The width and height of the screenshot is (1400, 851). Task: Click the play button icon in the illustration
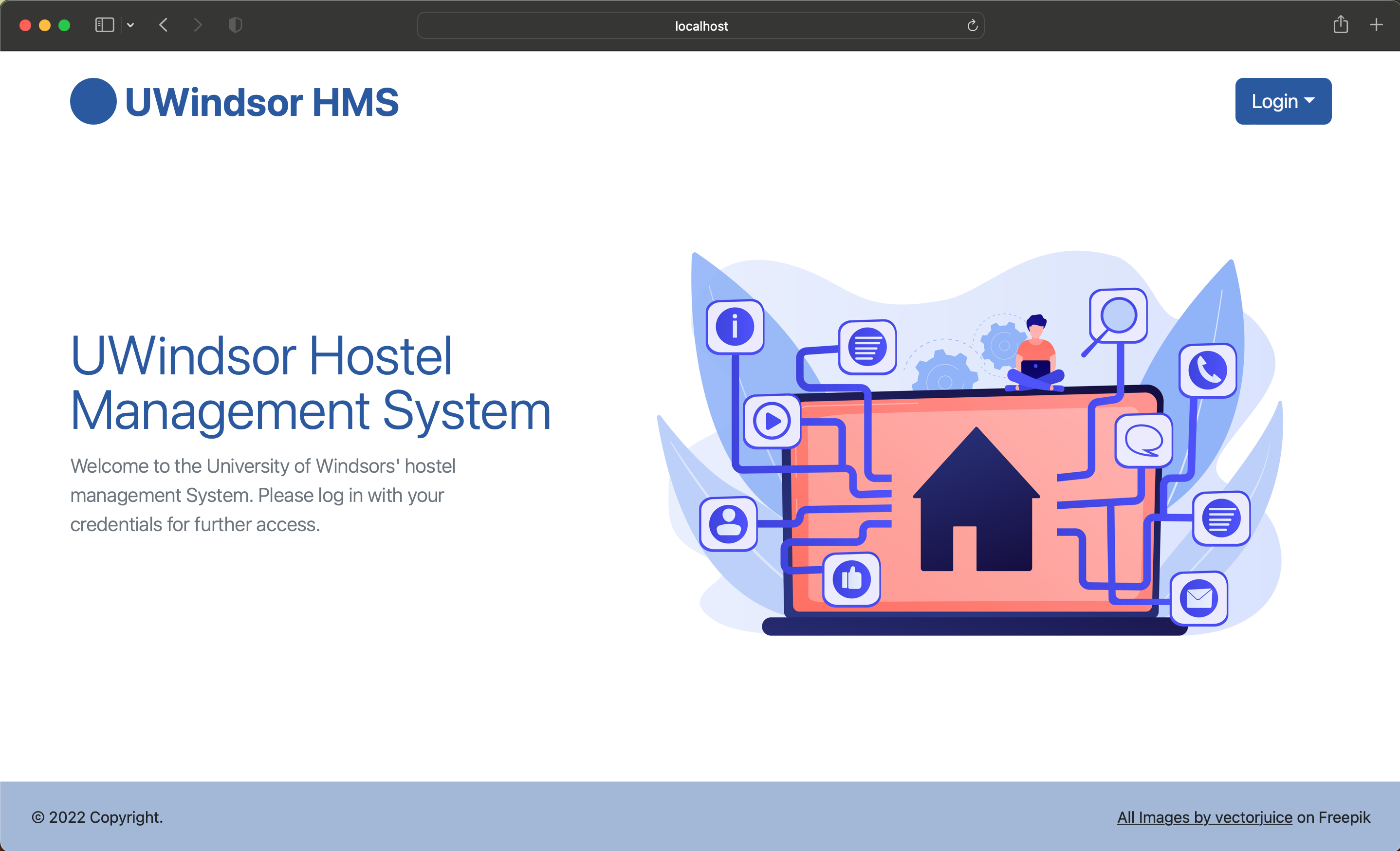tap(772, 421)
